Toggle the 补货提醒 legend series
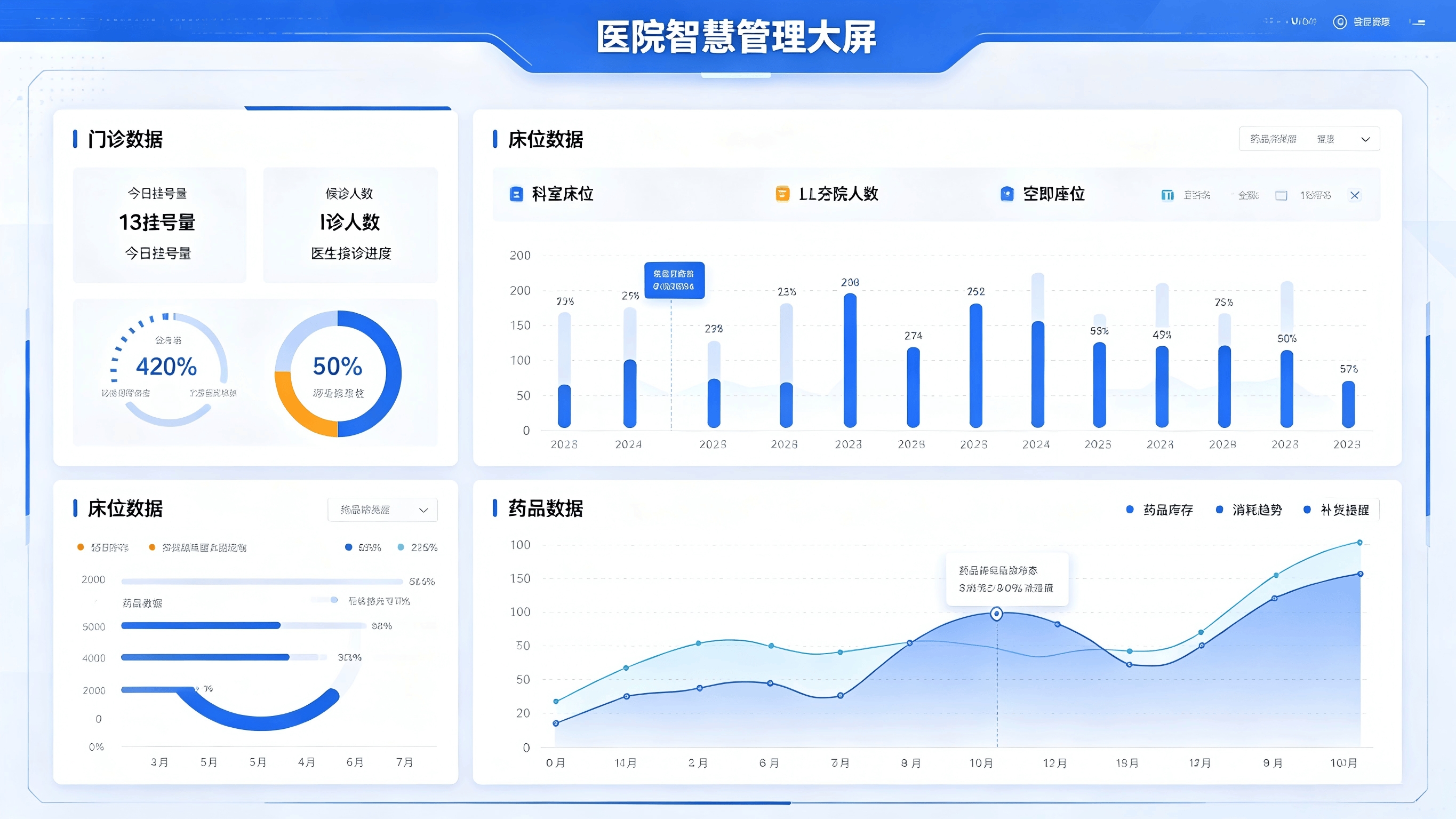 pyautogui.click(x=1337, y=510)
